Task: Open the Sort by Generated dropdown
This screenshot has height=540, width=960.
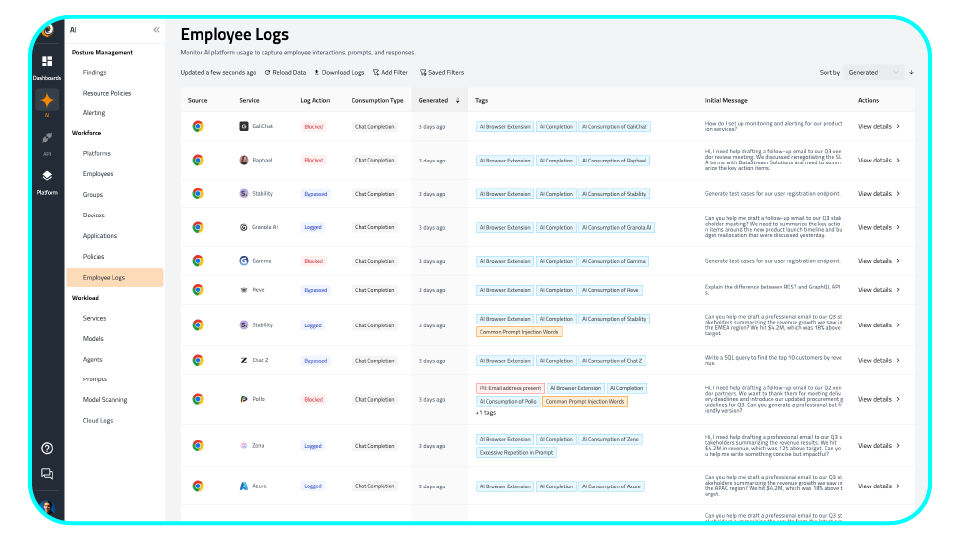Action: point(874,72)
